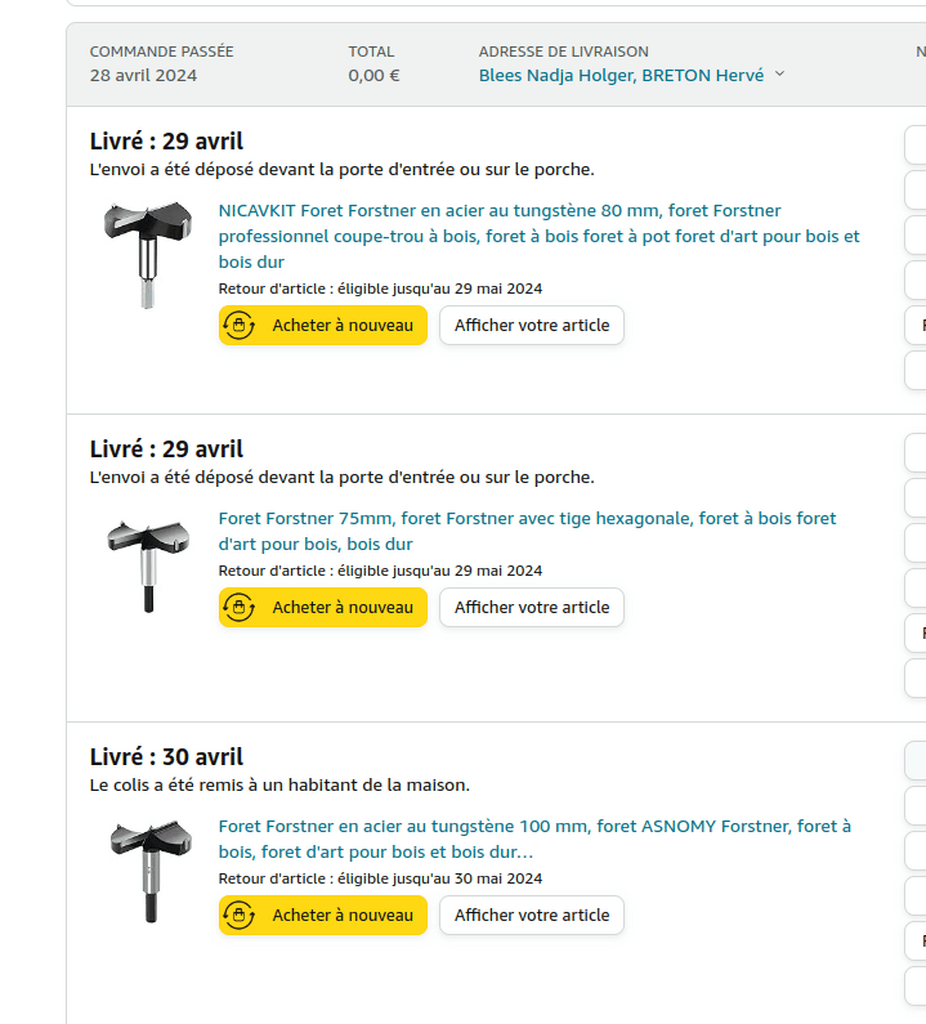926x1024 pixels.
Task: View your article for the 100 mm bit
Action: point(532,915)
